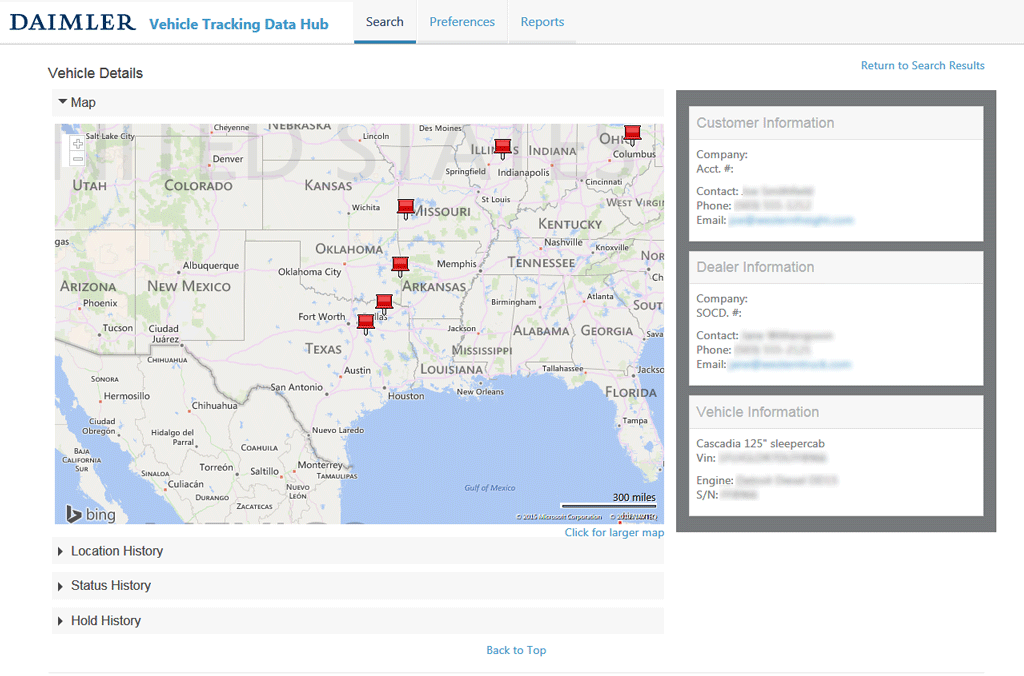
Task: Zoom in on the map
Action: coord(78,144)
